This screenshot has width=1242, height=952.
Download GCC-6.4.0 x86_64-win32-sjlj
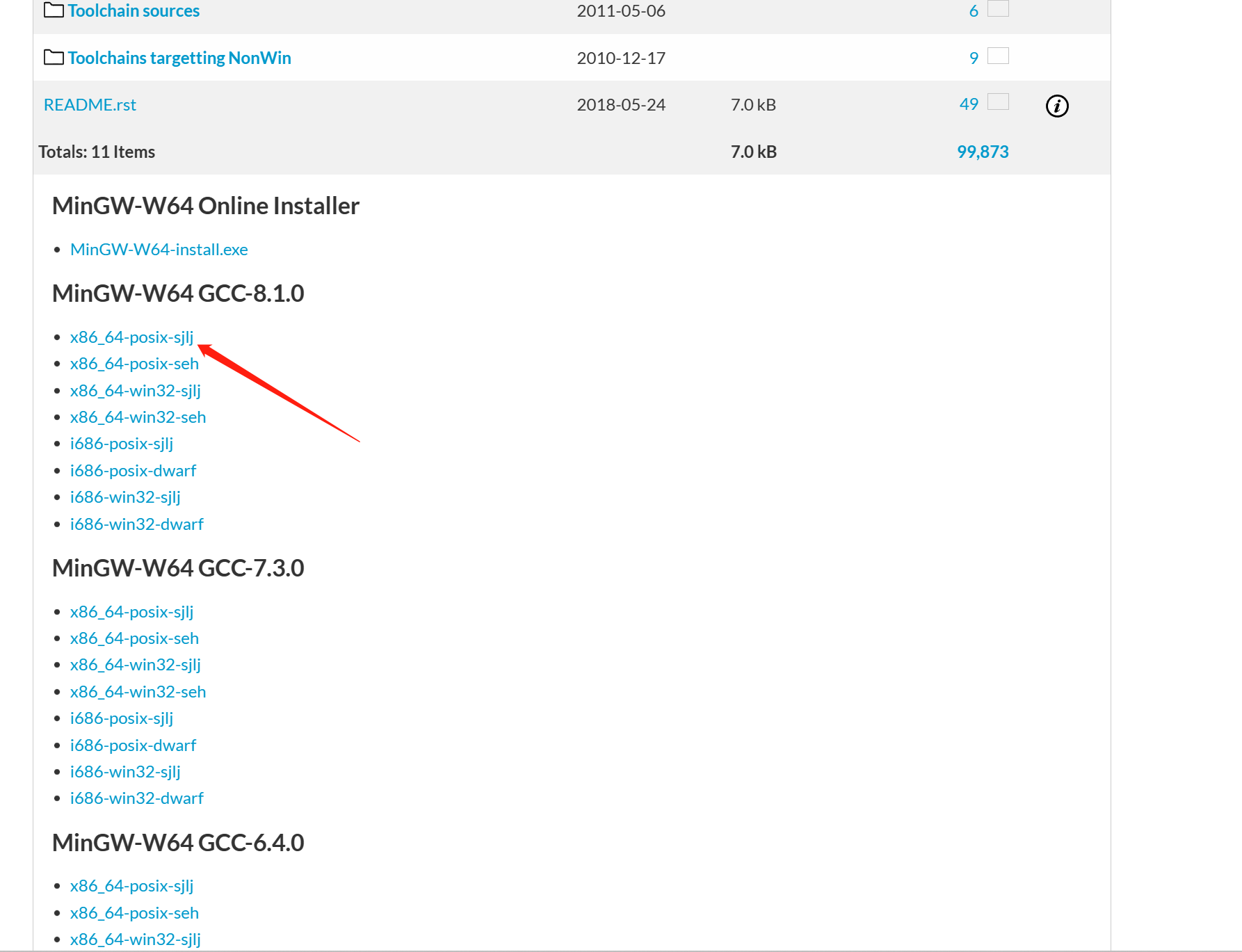(135, 939)
